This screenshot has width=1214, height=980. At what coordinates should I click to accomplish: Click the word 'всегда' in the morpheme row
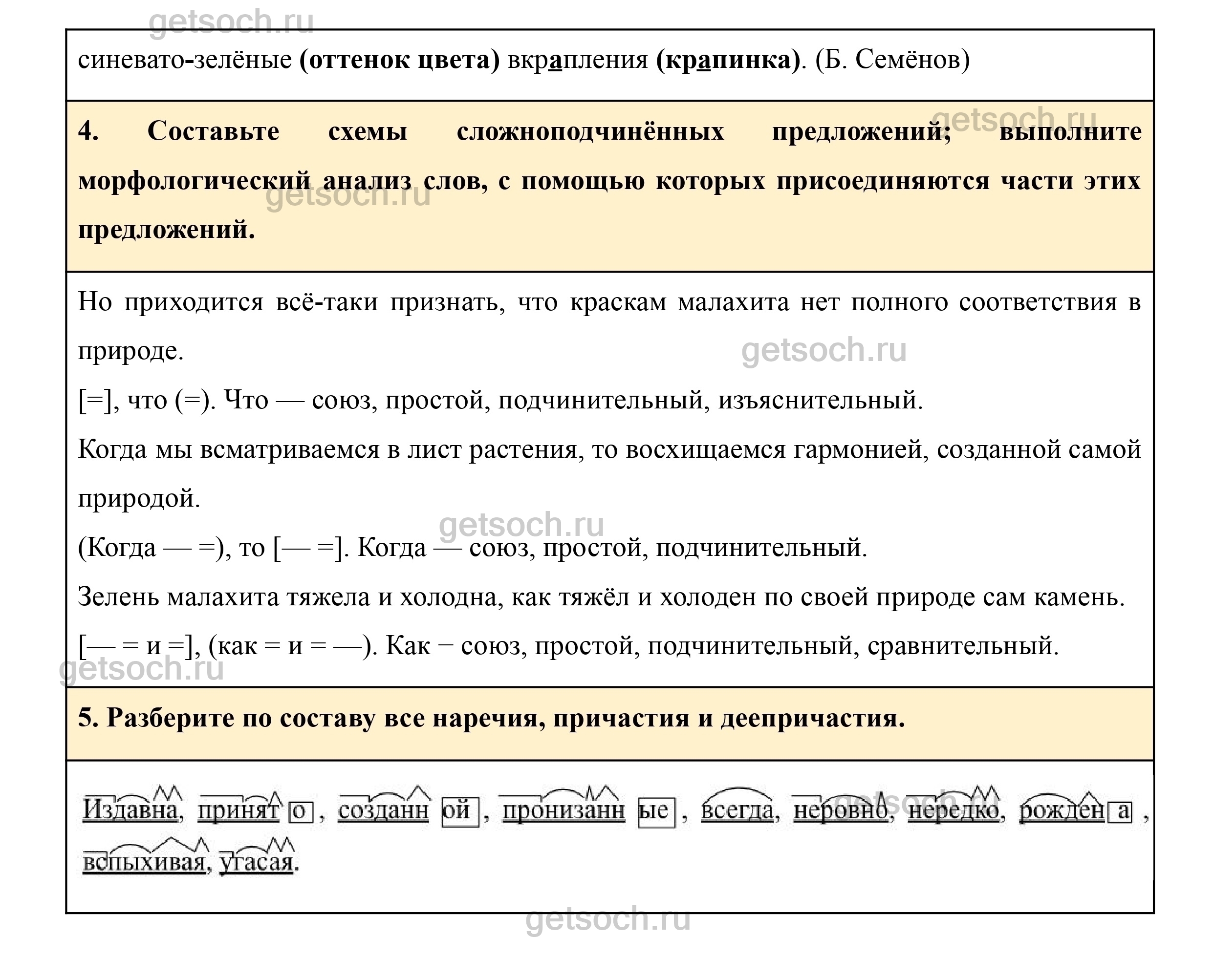[x=737, y=810]
